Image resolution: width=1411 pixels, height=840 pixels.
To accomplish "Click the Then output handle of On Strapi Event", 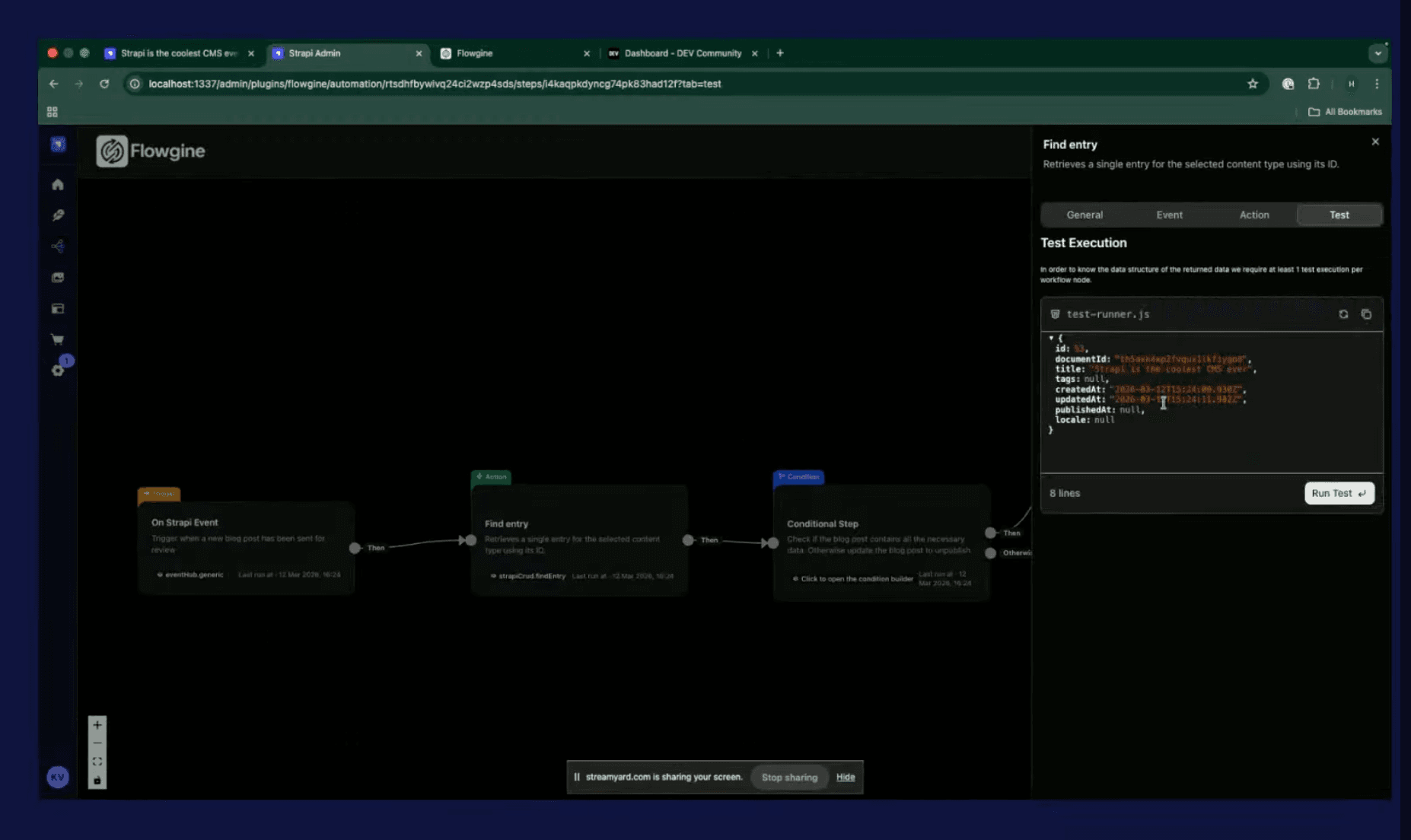I will click(355, 548).
